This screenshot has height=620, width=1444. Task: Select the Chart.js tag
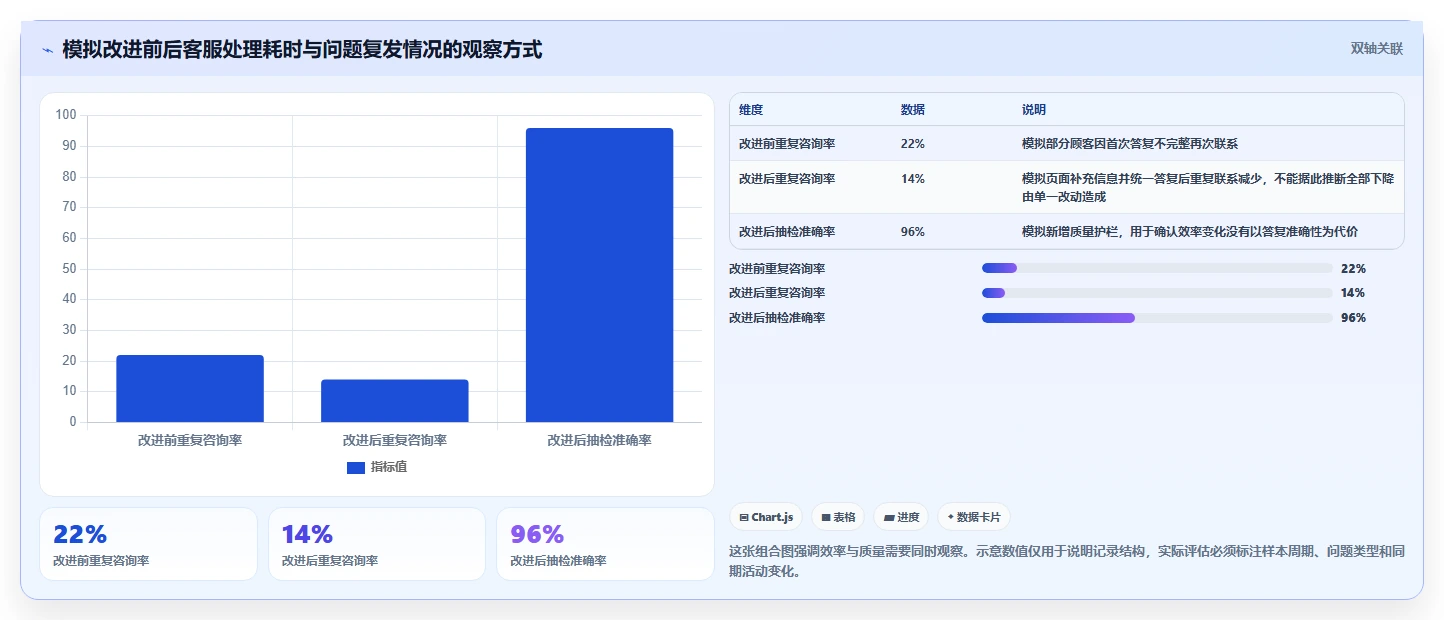(766, 517)
